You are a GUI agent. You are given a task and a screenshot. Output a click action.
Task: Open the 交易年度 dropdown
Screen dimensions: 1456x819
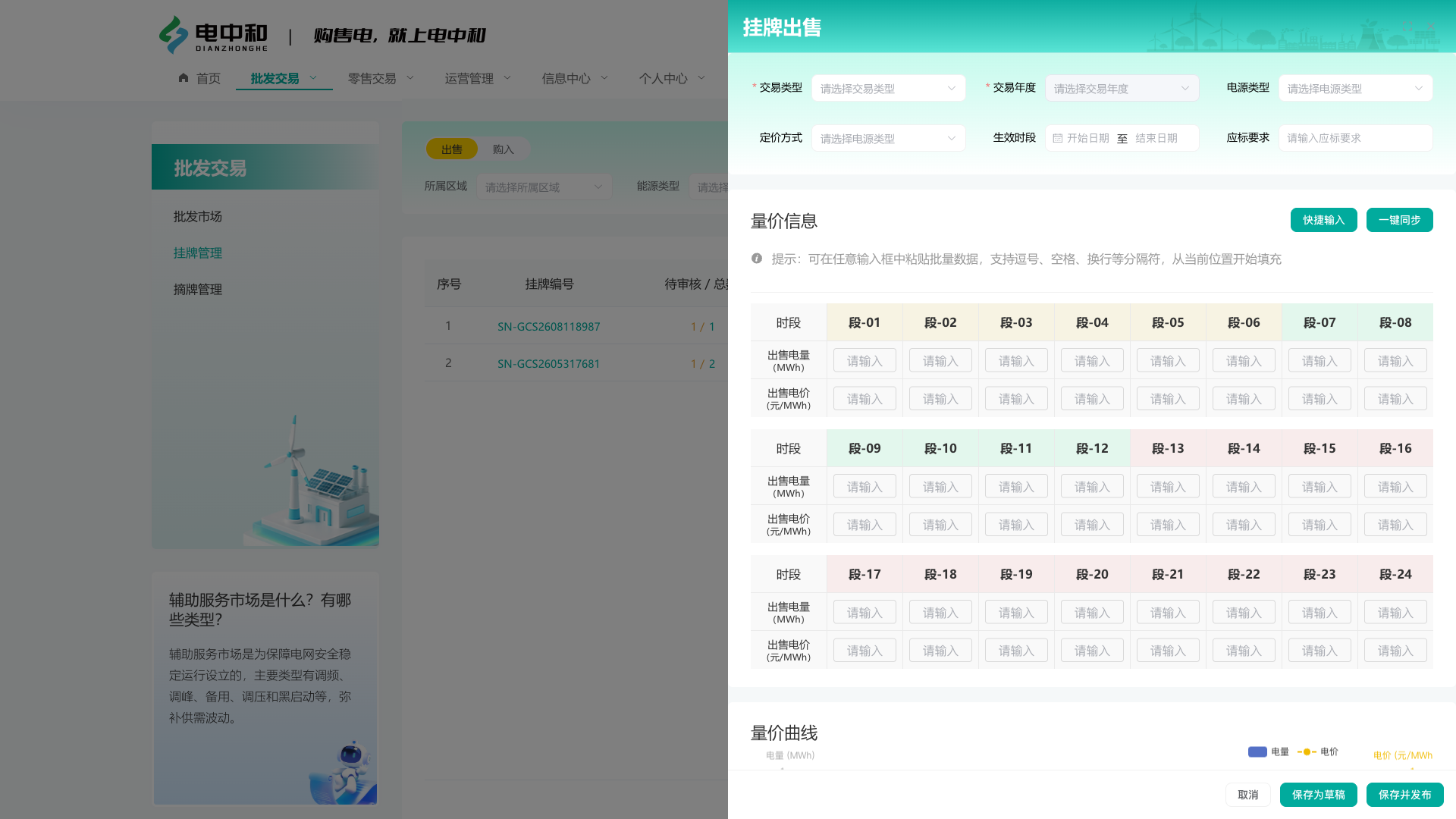(1122, 88)
